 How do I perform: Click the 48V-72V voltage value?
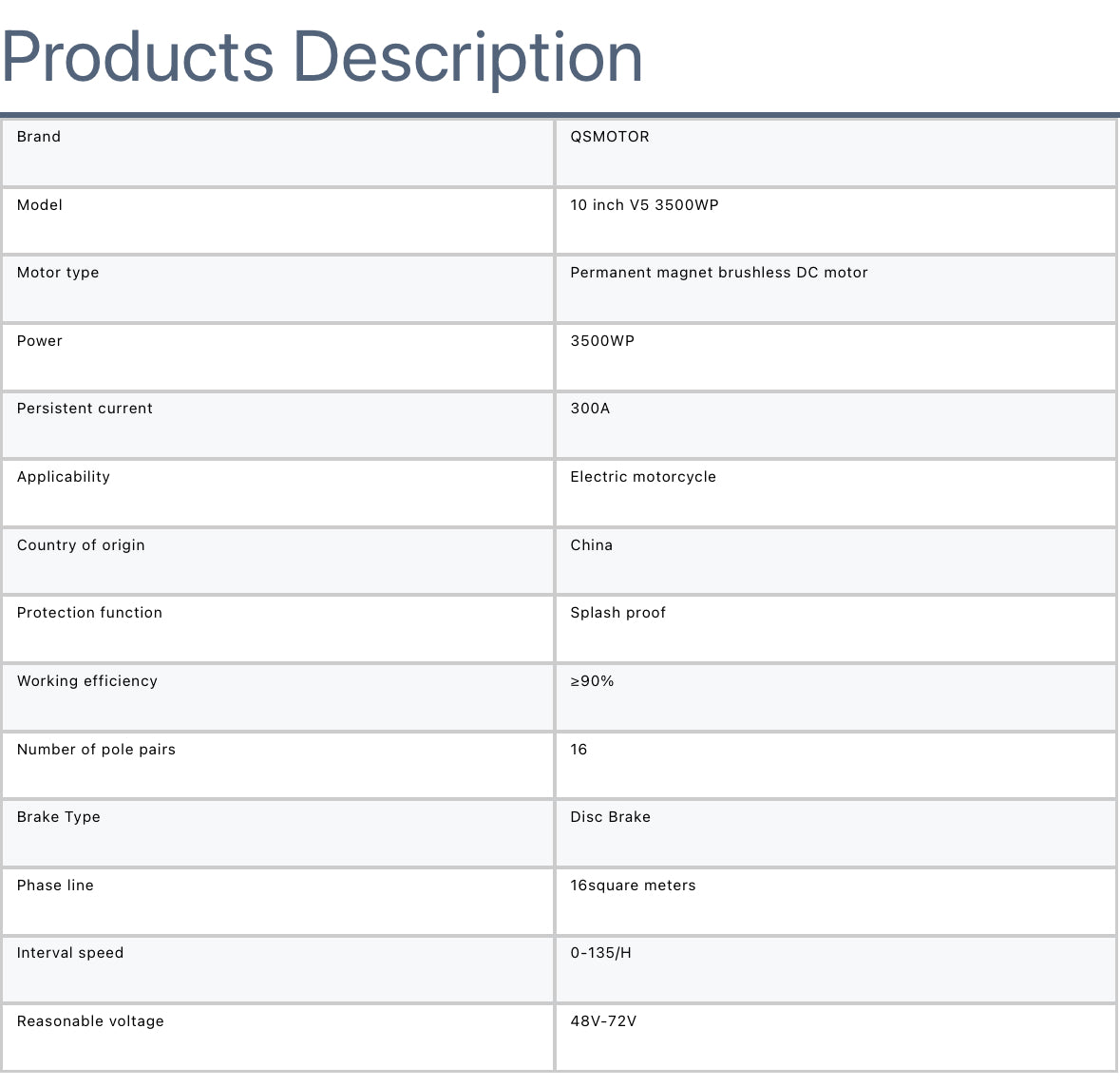click(x=603, y=1021)
